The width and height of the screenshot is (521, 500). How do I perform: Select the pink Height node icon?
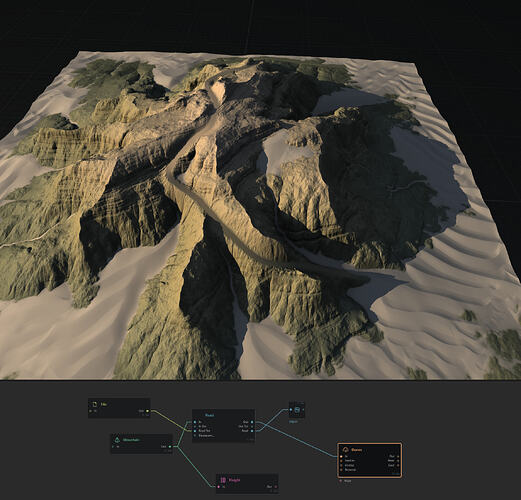pyautogui.click(x=223, y=480)
